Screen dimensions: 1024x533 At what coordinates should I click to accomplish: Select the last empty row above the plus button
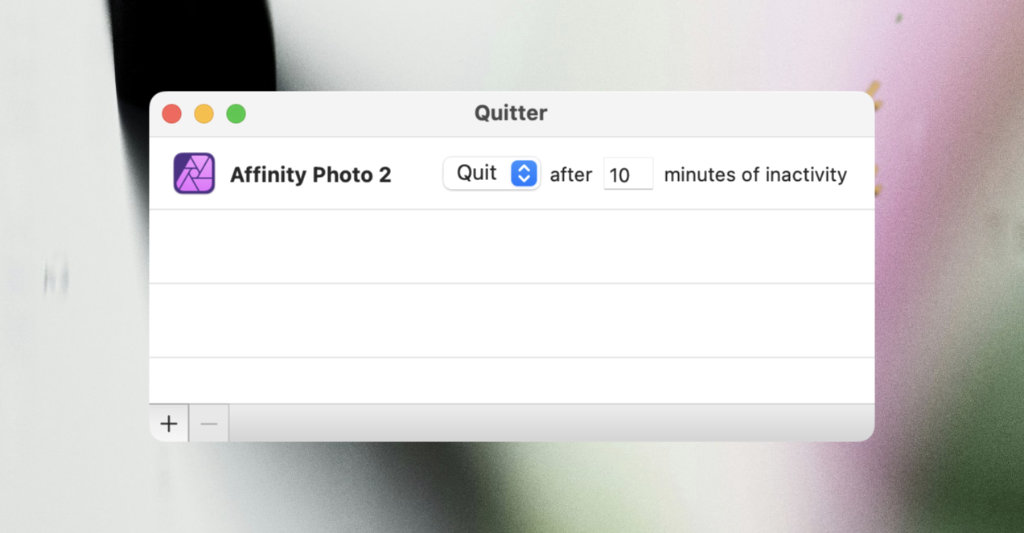click(511, 381)
